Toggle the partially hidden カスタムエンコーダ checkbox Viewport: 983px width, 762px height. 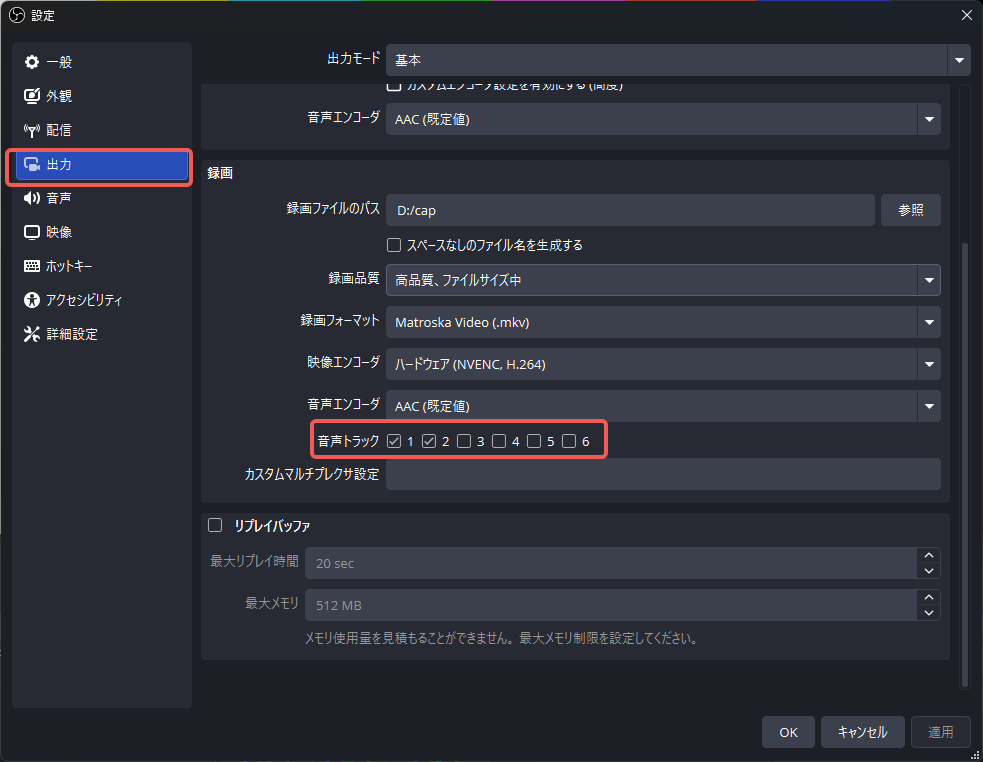(394, 87)
